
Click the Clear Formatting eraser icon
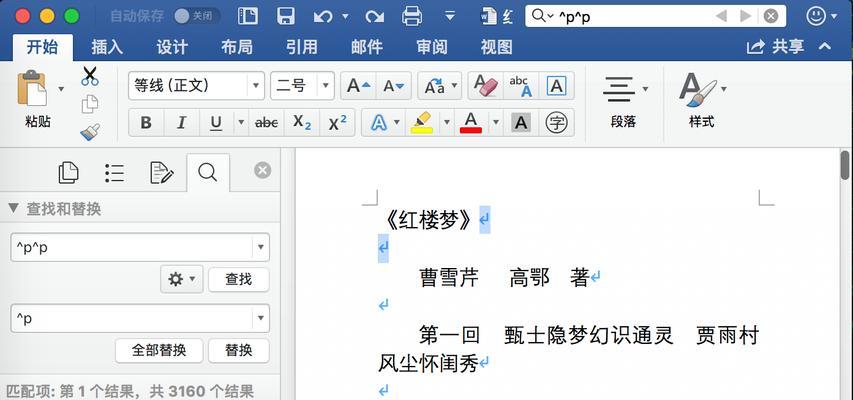(486, 86)
